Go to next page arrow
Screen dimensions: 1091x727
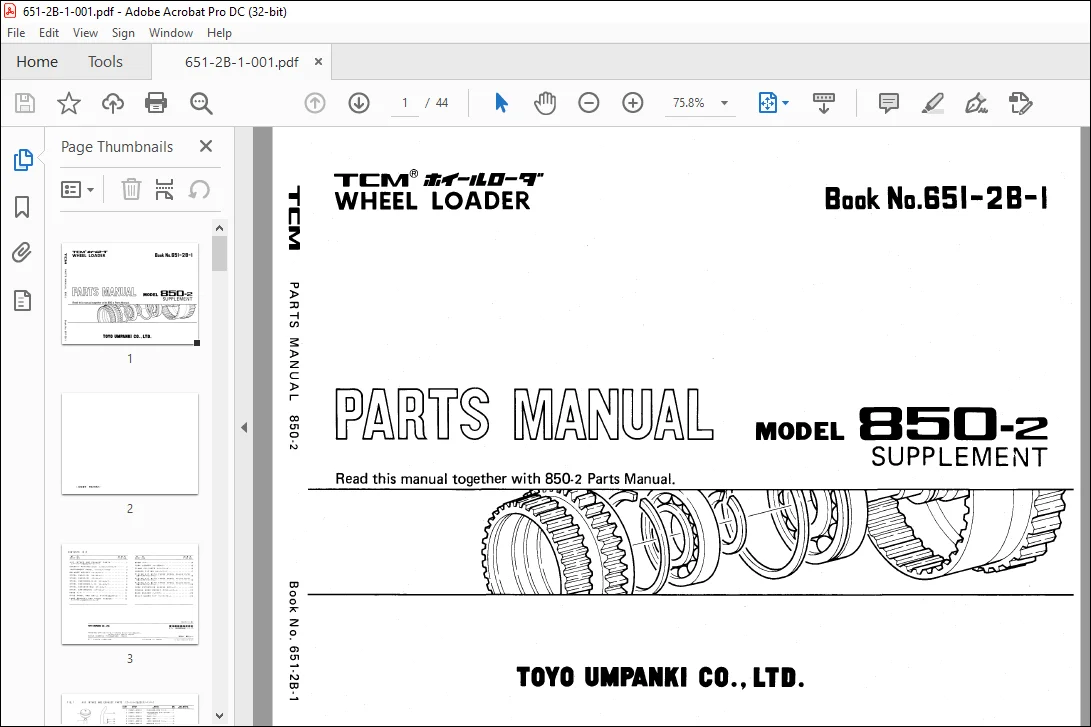pos(359,103)
